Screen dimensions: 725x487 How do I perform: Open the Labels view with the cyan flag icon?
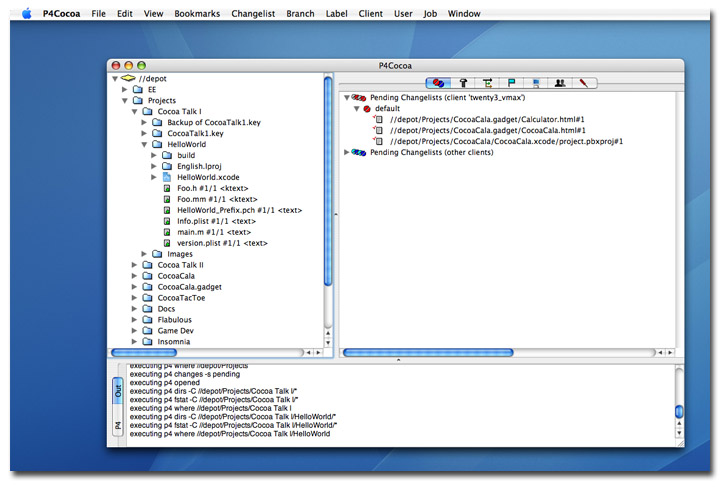[511, 83]
